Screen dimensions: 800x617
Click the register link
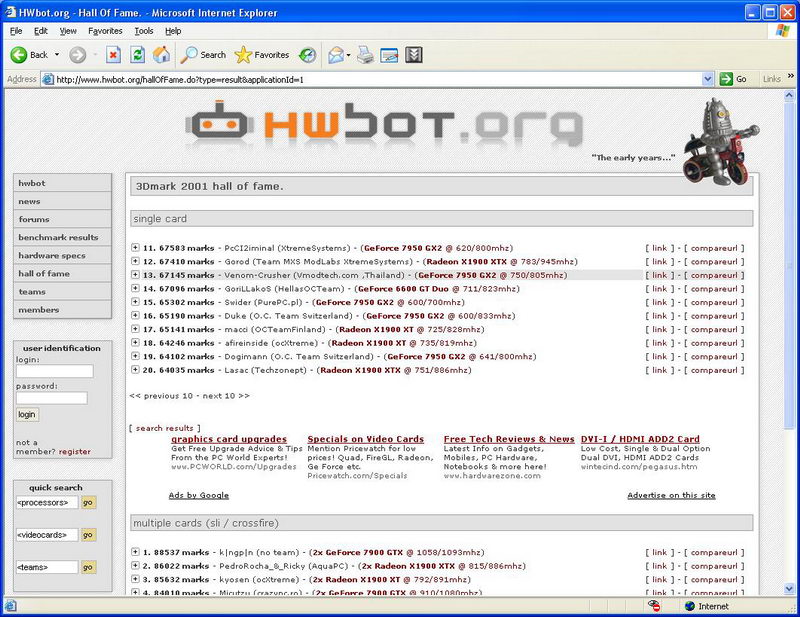click(x=74, y=452)
